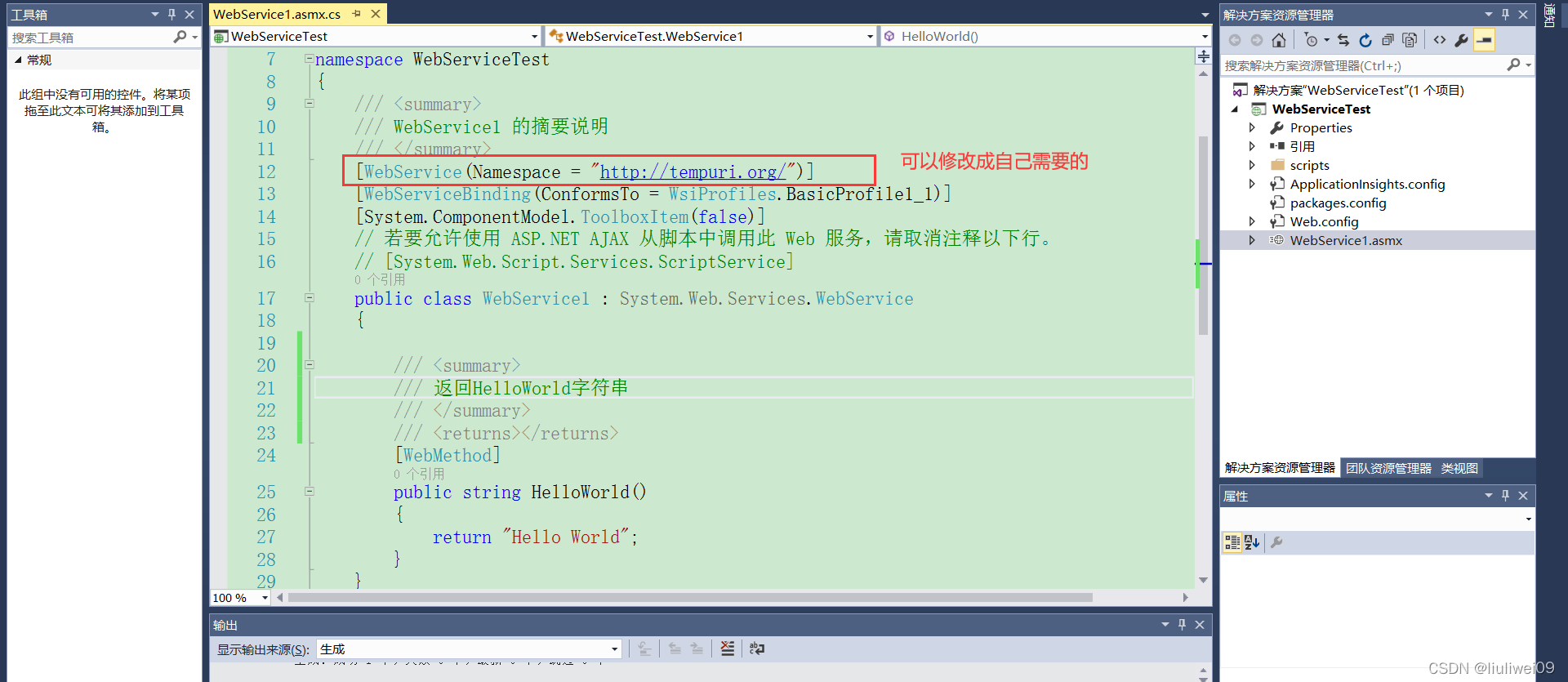Expand WebService1.asmx node
Viewport: 1568px width, 682px height.
[1252, 240]
